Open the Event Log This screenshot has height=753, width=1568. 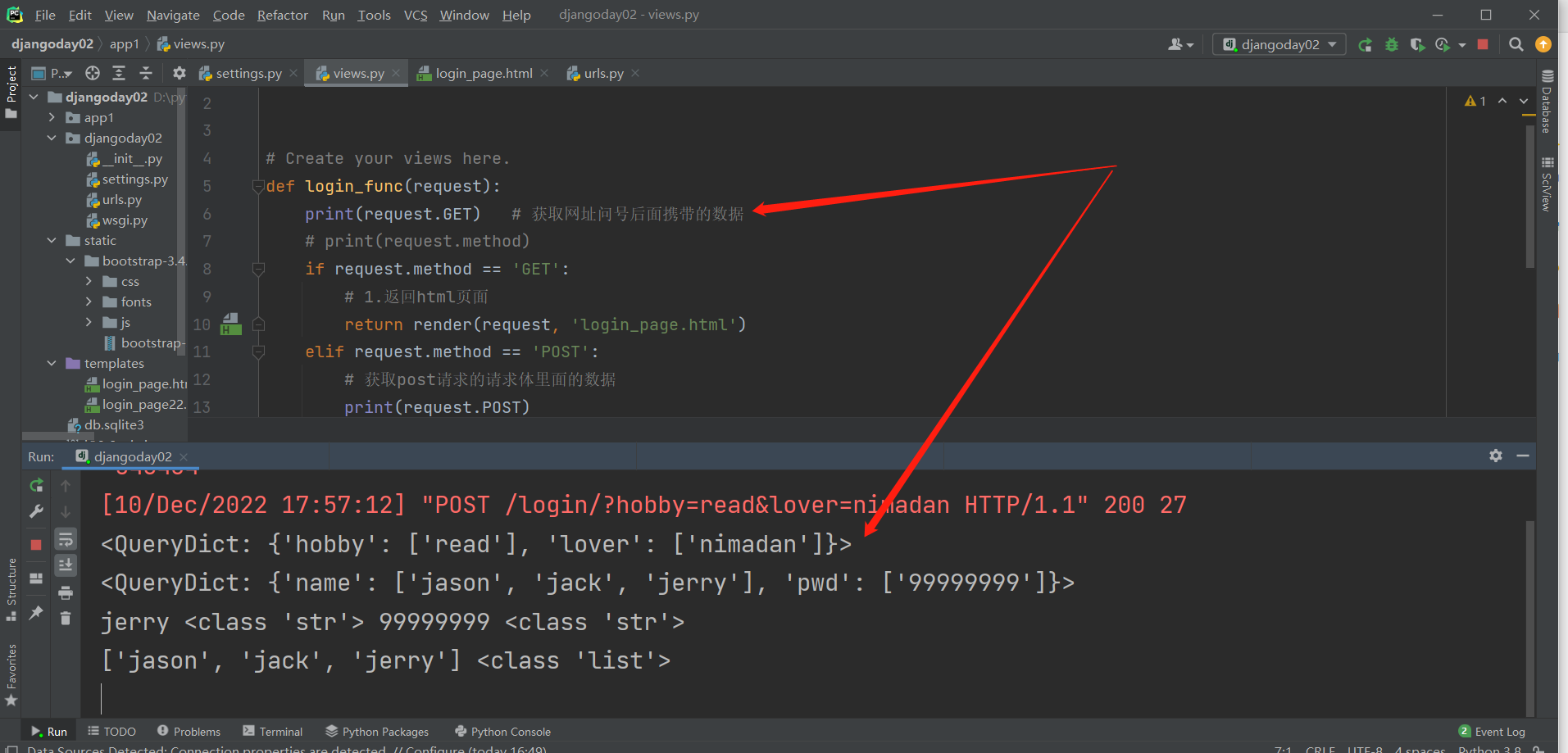(1492, 732)
